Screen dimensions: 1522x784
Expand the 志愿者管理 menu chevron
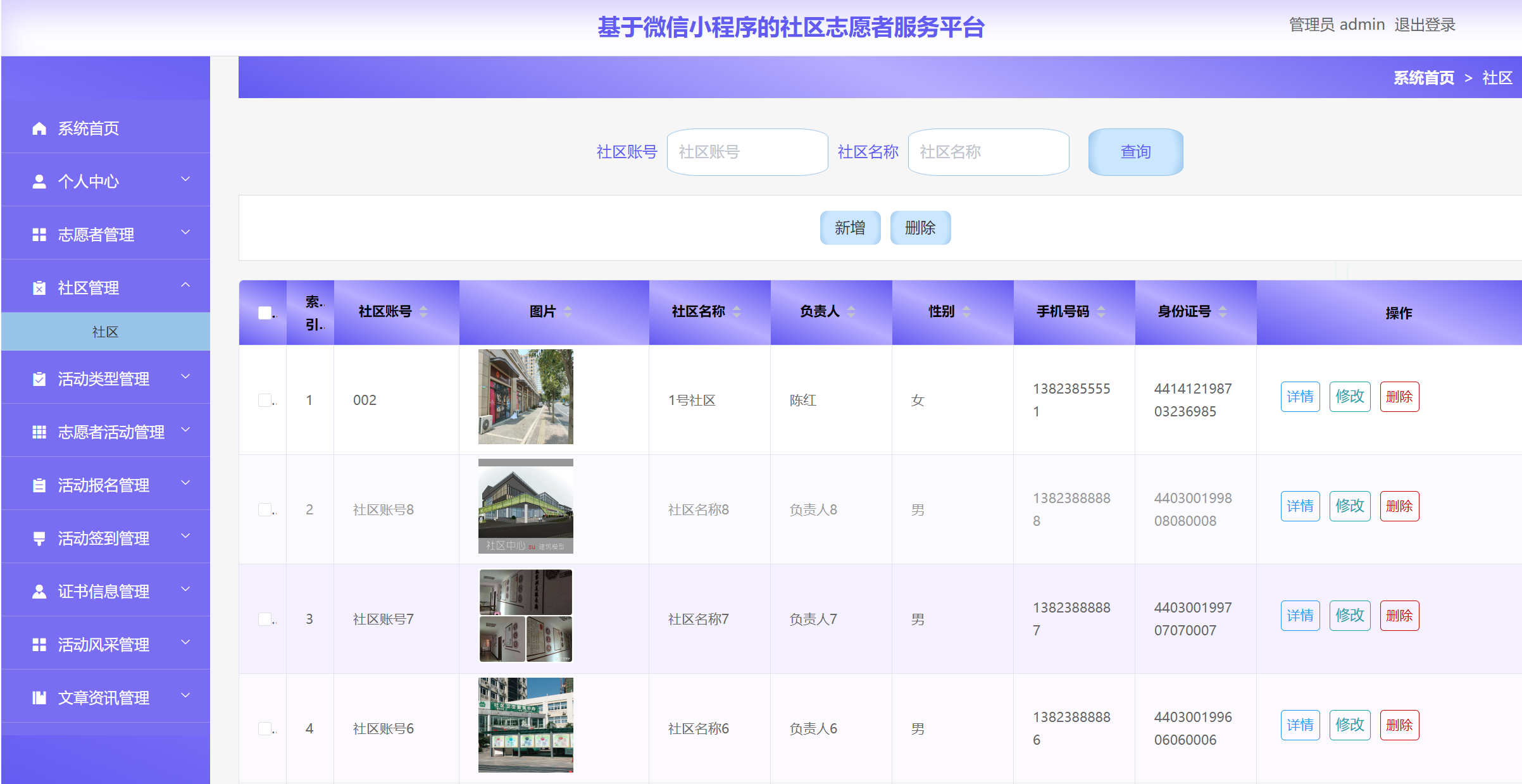point(185,233)
